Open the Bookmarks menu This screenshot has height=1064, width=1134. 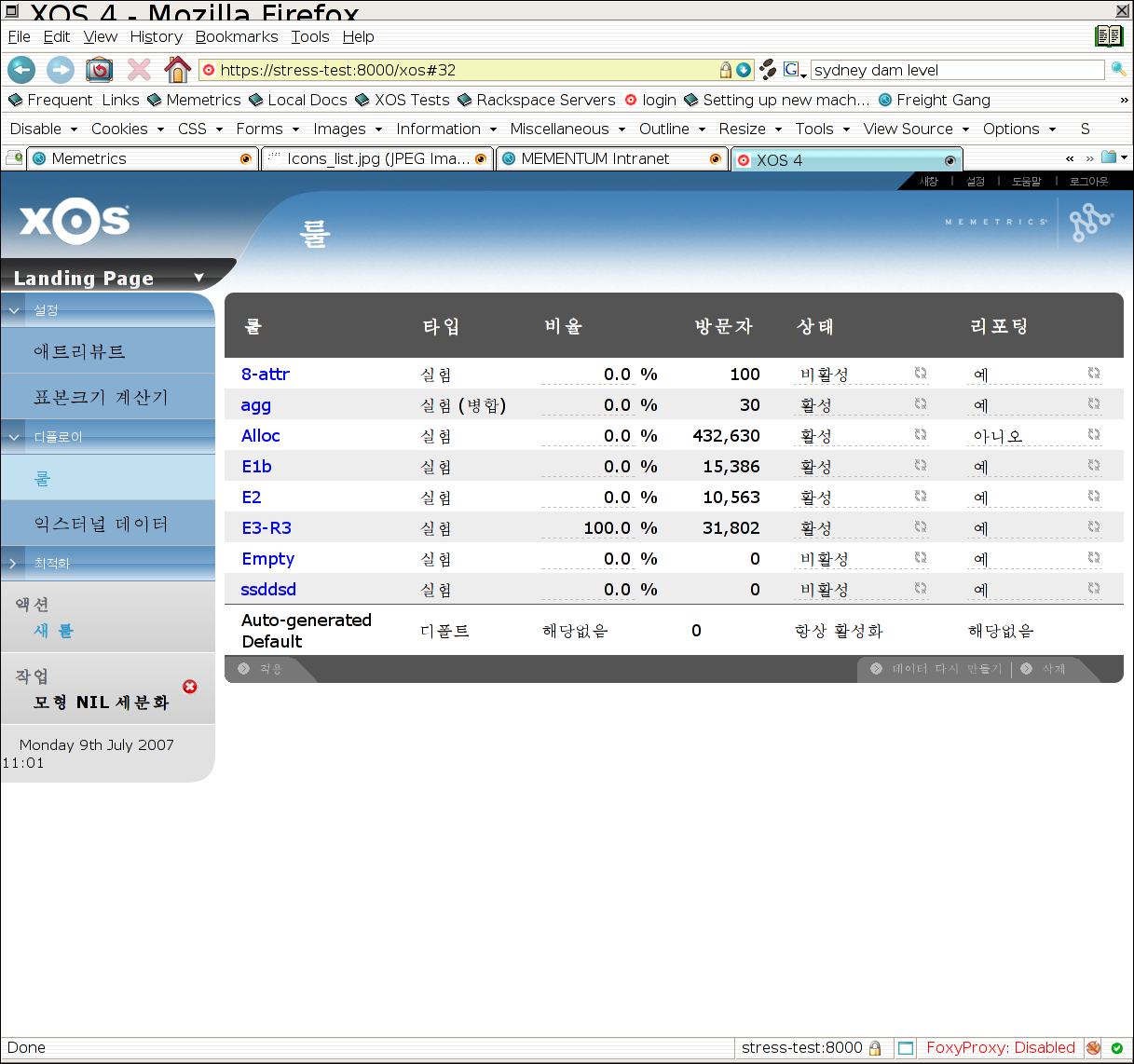236,36
